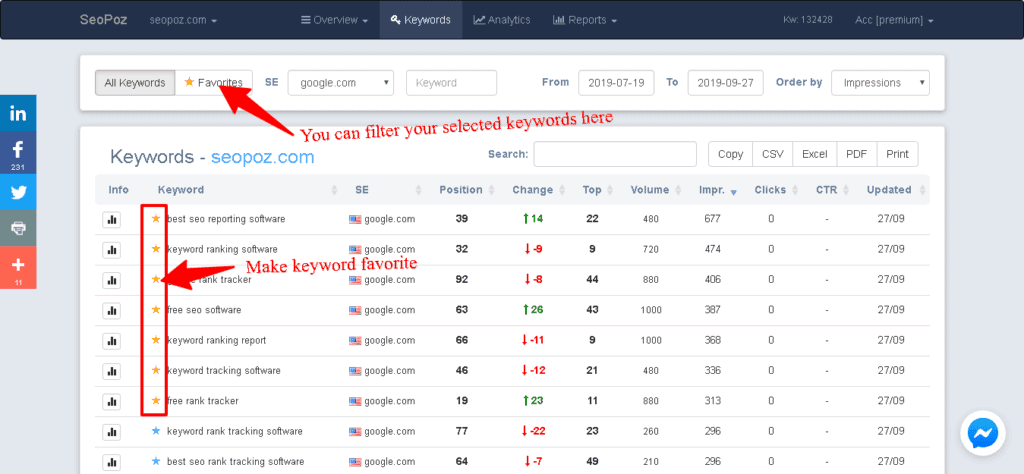Image resolution: width=1024 pixels, height=474 pixels.
Task: Toggle favorite star for free rank tracker
Action: click(x=155, y=400)
